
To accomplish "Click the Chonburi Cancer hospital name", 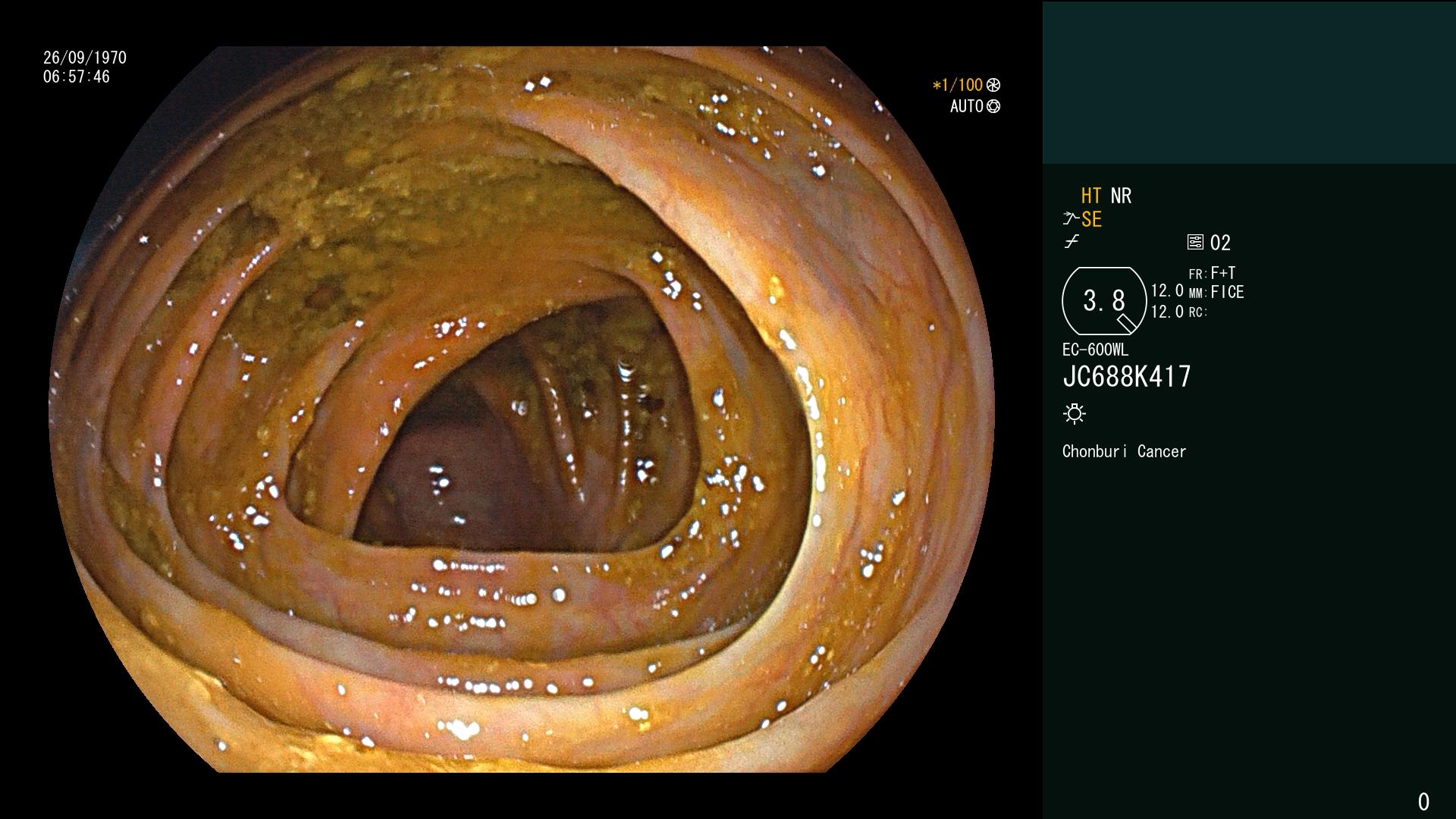I will [x=1124, y=451].
